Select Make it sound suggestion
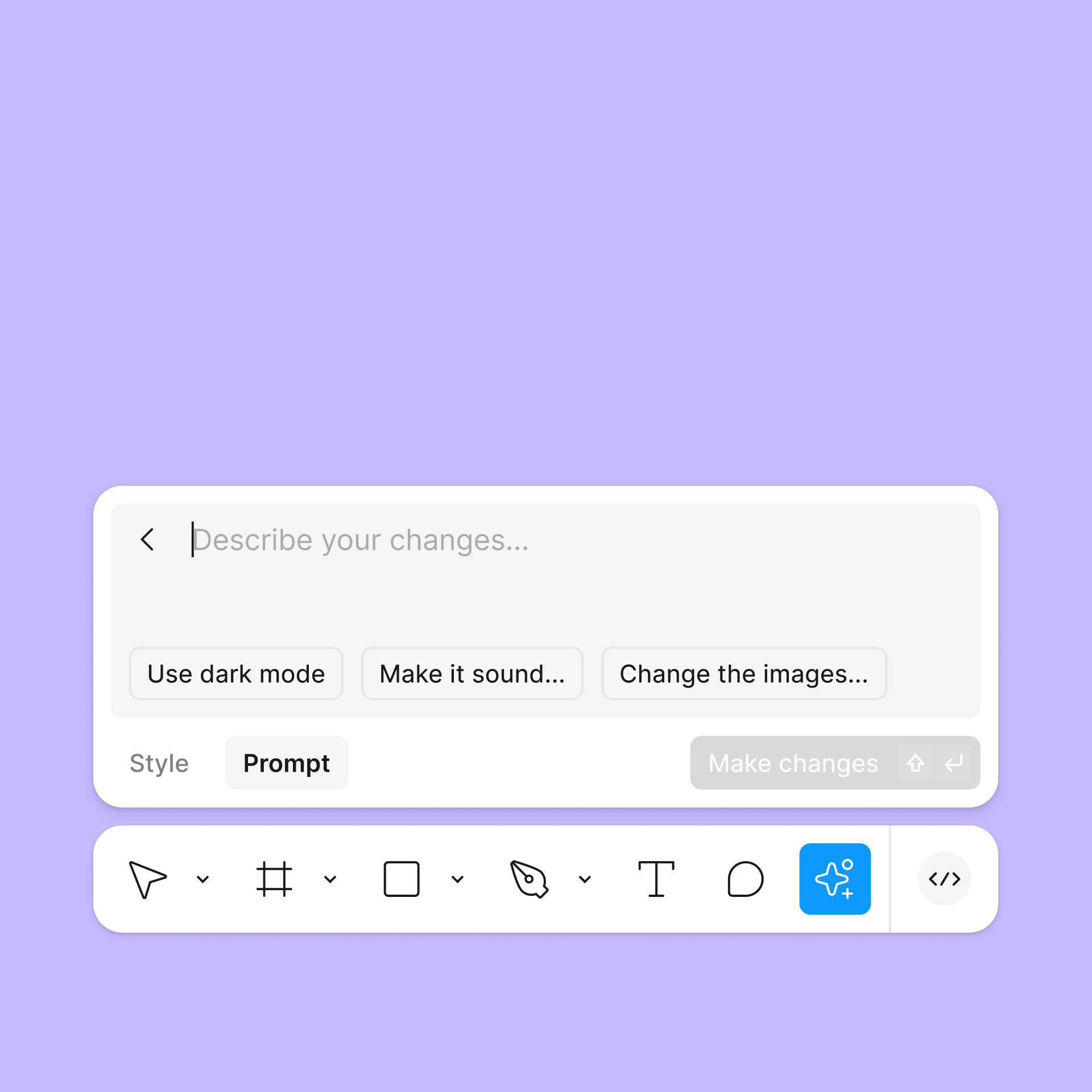Screen dimensions: 1092x1092 pyautogui.click(x=471, y=673)
